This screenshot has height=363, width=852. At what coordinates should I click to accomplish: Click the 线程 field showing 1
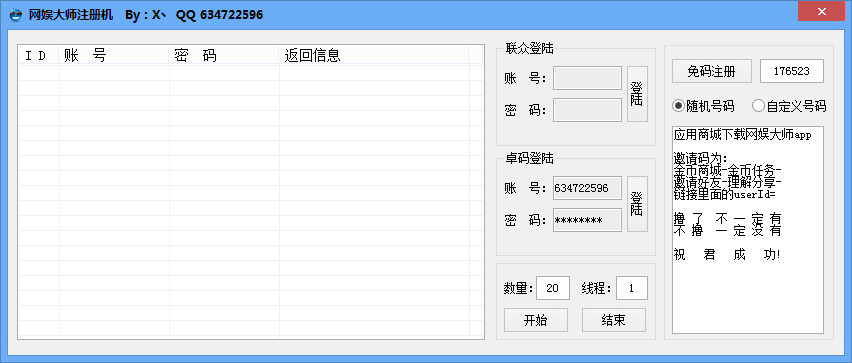click(631, 288)
